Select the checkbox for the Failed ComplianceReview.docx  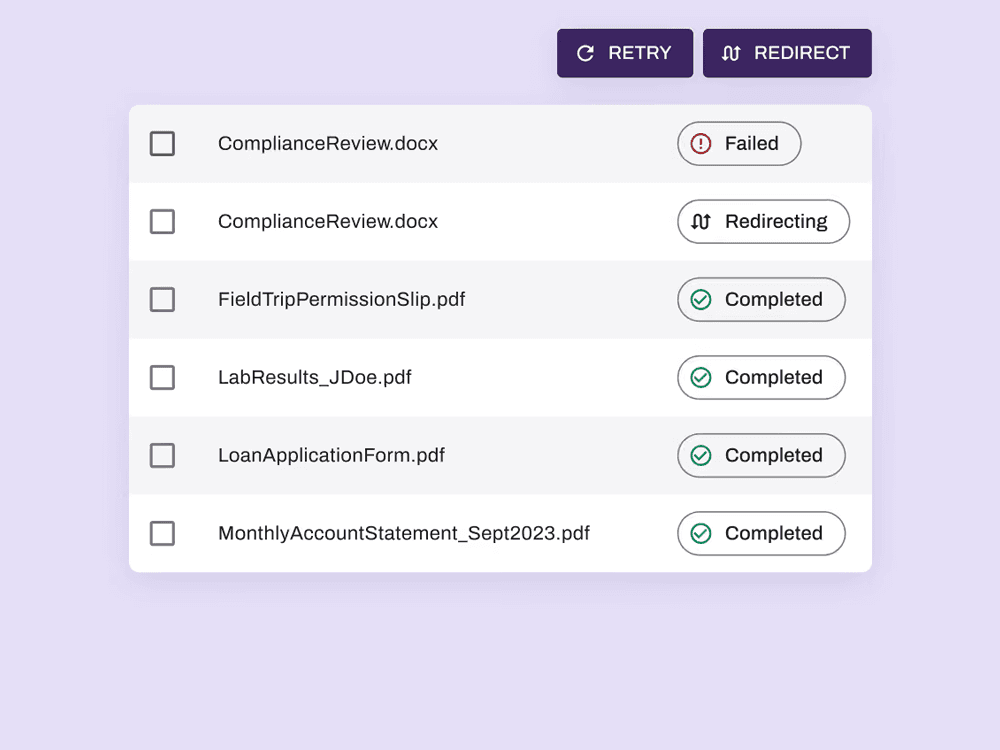(x=162, y=143)
